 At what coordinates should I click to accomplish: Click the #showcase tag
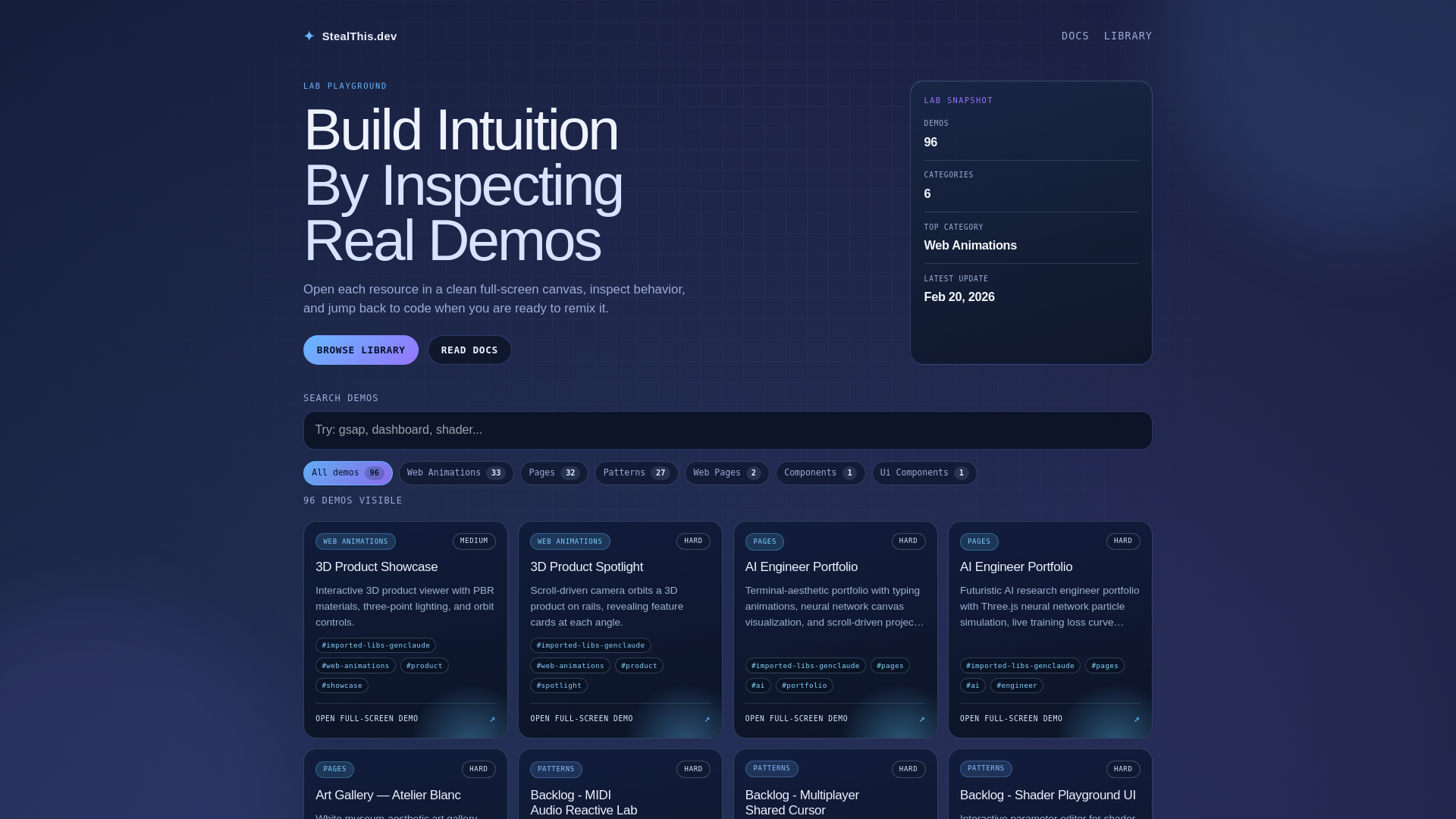tap(342, 686)
